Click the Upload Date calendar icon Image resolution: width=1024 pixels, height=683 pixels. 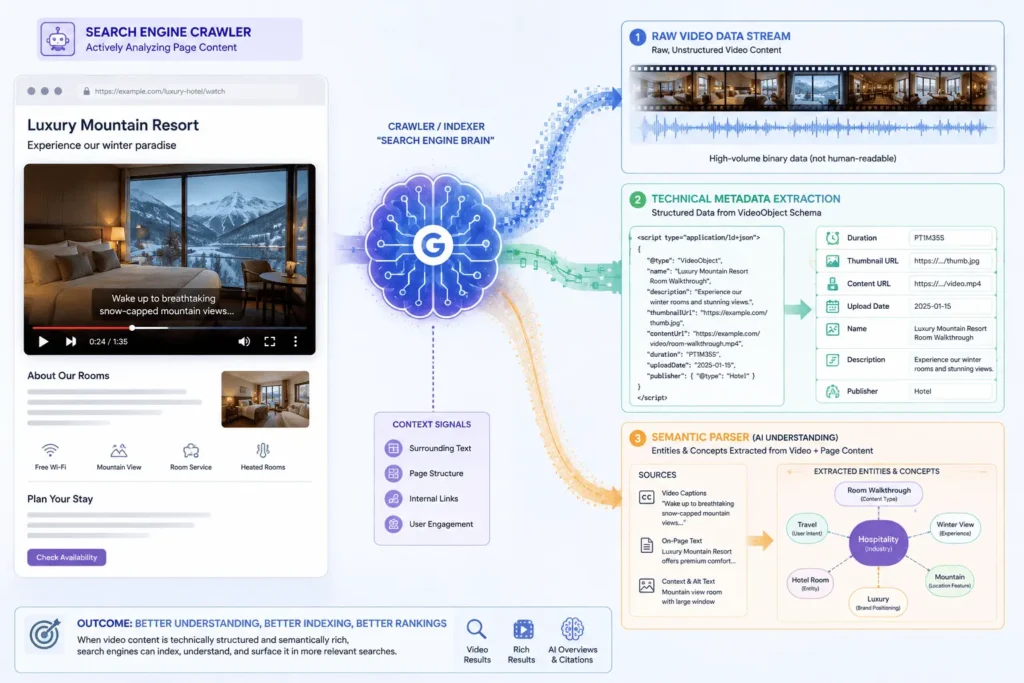coord(832,306)
